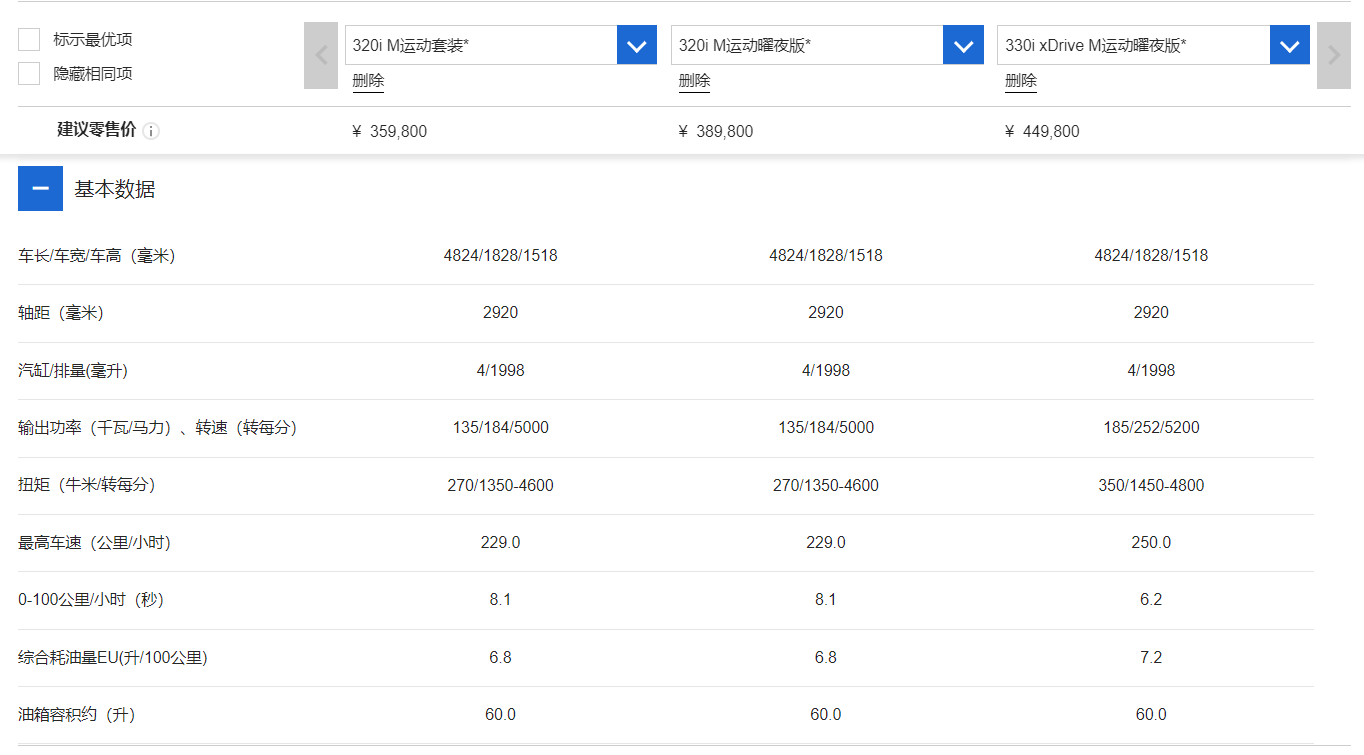Click the 综合耗油量EU row label
1364x755 pixels.
point(113,658)
